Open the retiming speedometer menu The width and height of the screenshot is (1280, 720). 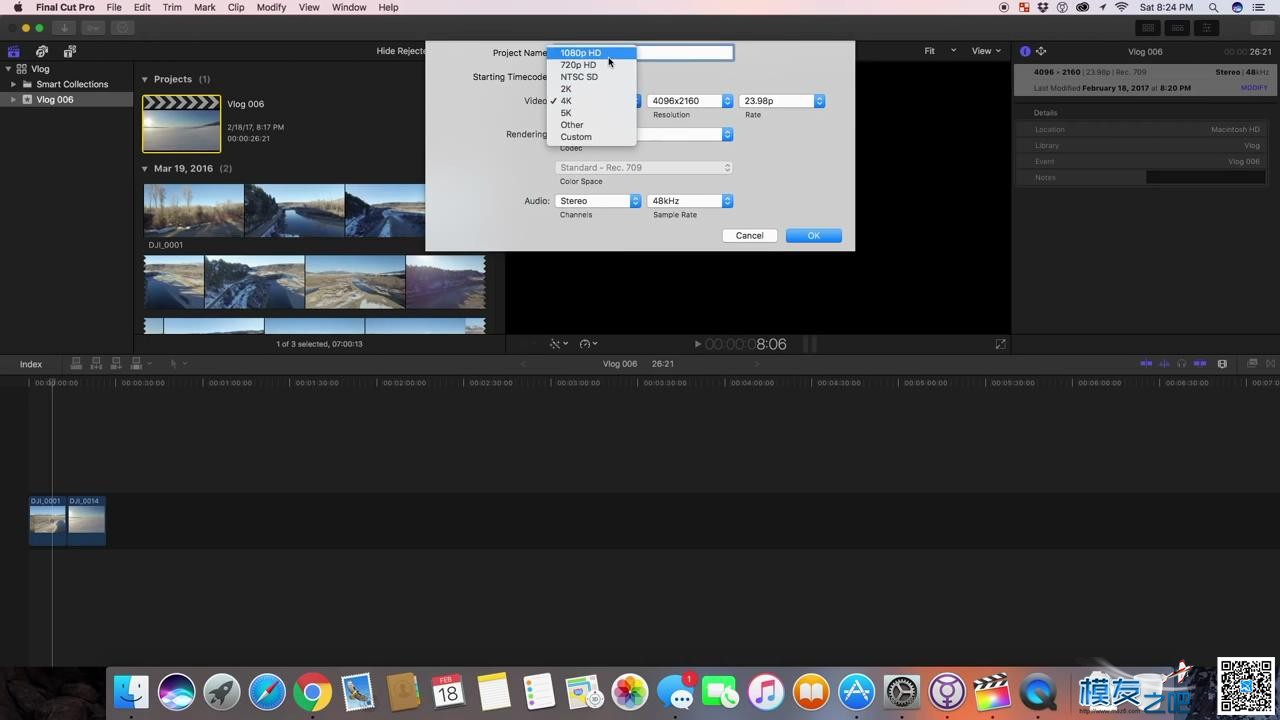click(x=587, y=344)
